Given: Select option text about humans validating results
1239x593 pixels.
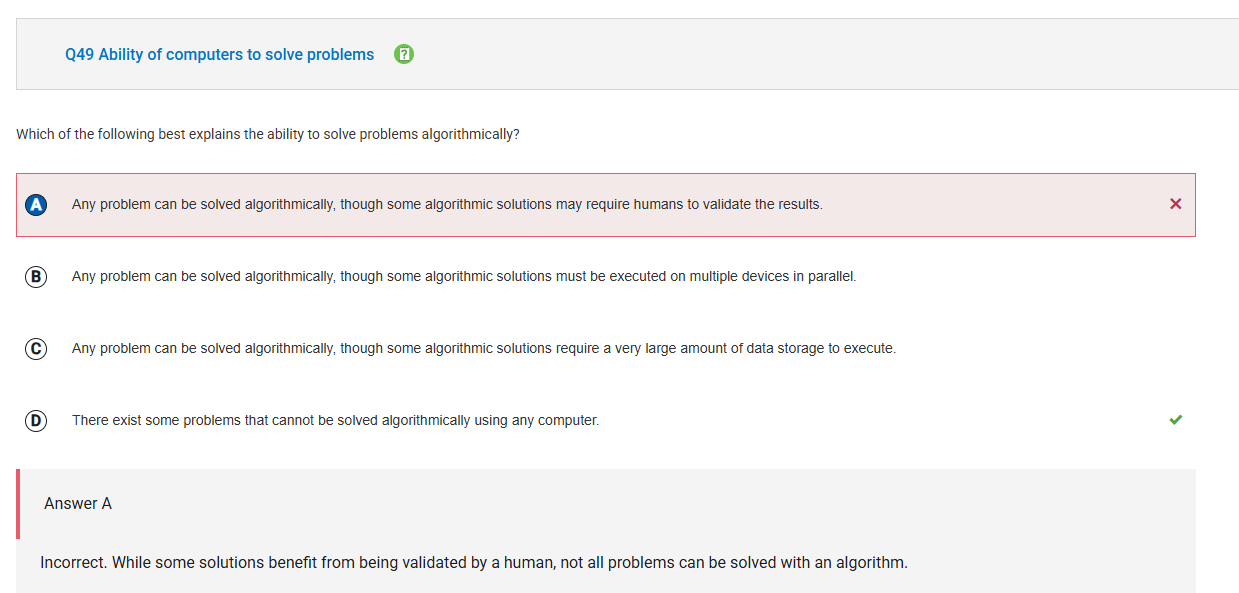Looking at the screenshot, I should [x=447, y=204].
